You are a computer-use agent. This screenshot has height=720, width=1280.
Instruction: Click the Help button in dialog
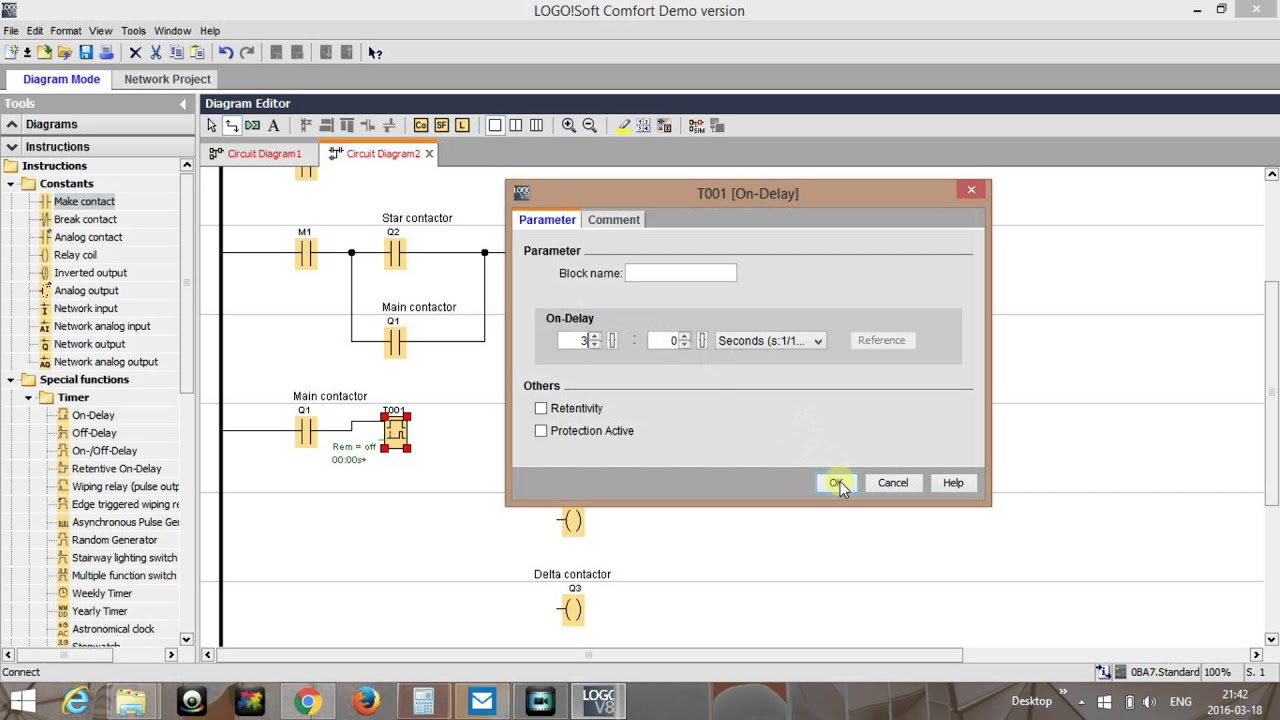(953, 483)
